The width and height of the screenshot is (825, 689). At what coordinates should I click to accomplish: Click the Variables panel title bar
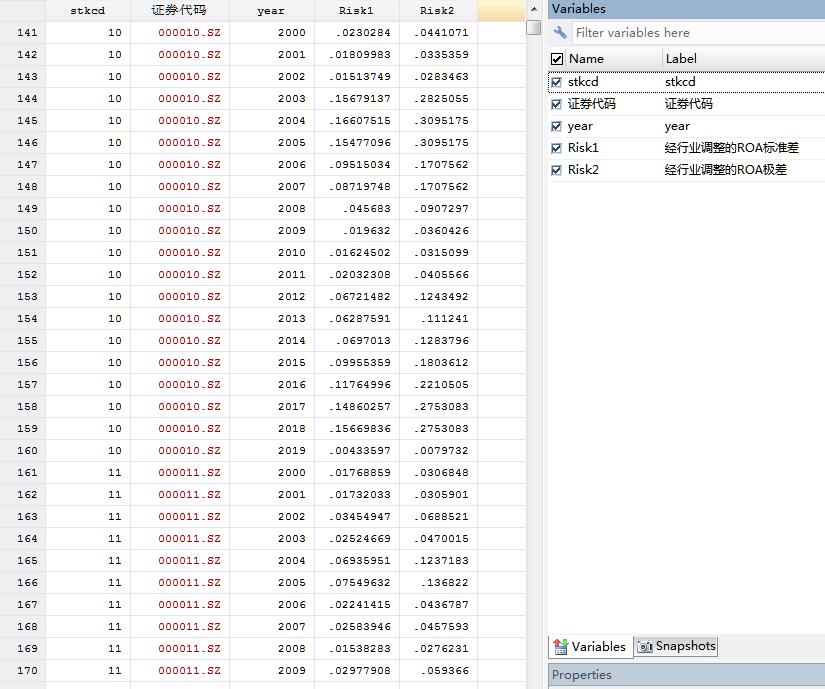tap(686, 9)
